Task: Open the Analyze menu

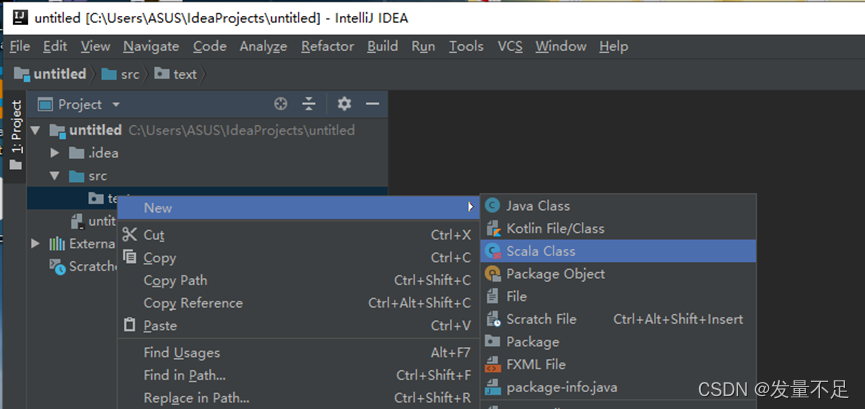Action: (263, 46)
